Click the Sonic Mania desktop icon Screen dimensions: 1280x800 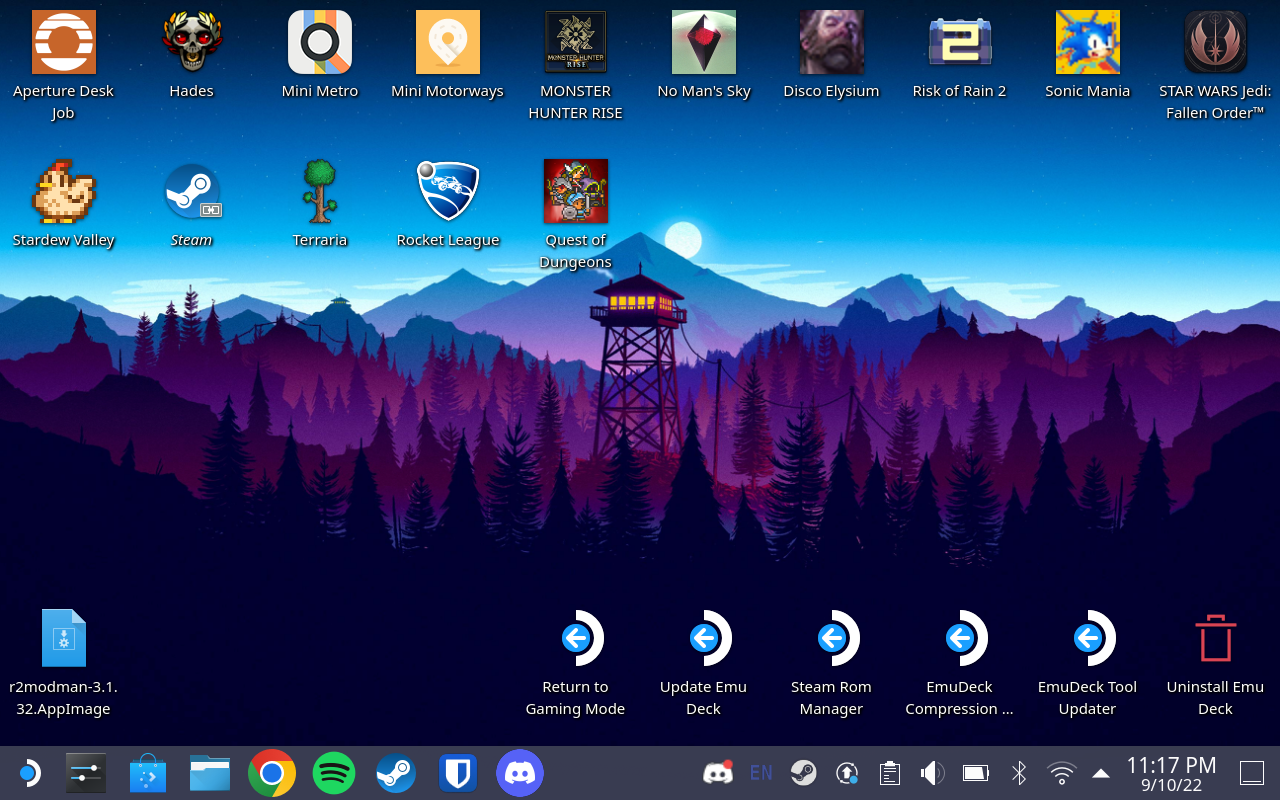tap(1088, 42)
